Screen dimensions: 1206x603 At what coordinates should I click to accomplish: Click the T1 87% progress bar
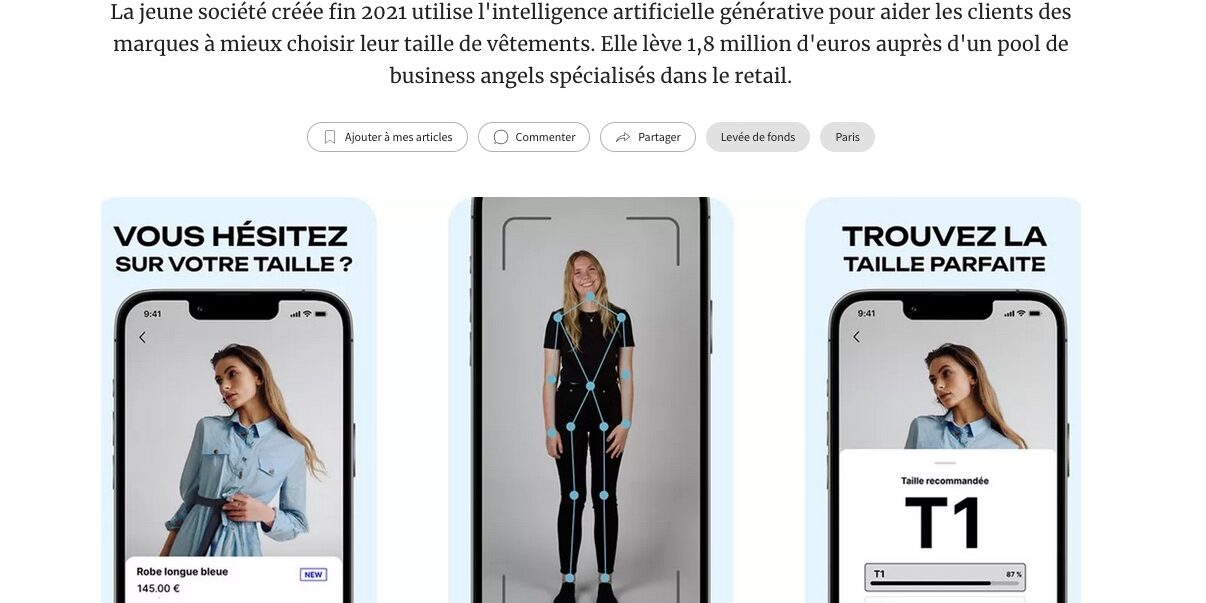(x=945, y=577)
